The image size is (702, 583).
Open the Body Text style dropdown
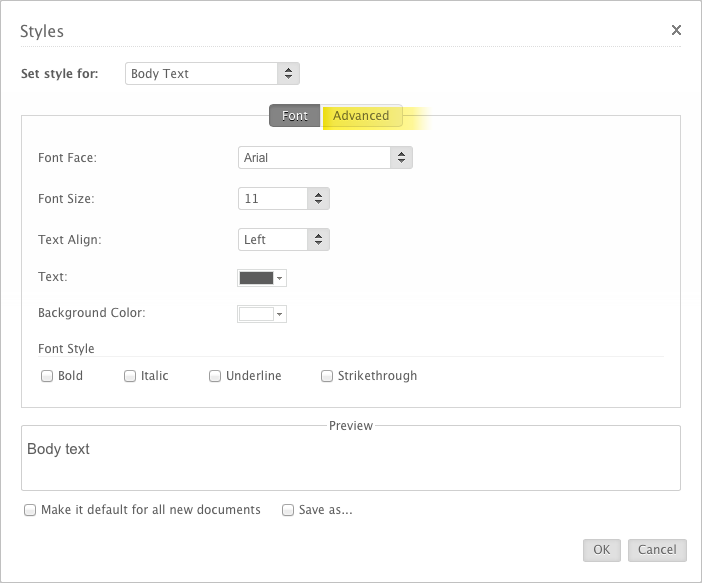coord(212,73)
